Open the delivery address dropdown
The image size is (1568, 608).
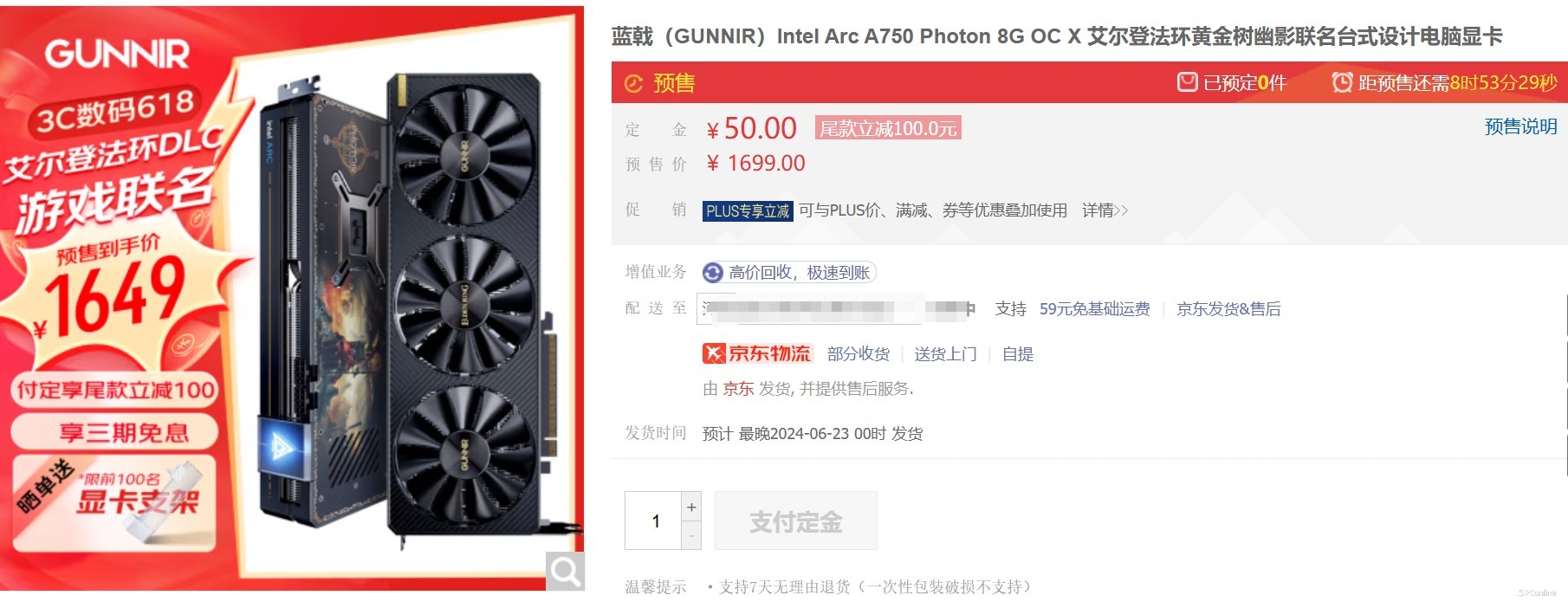837,308
